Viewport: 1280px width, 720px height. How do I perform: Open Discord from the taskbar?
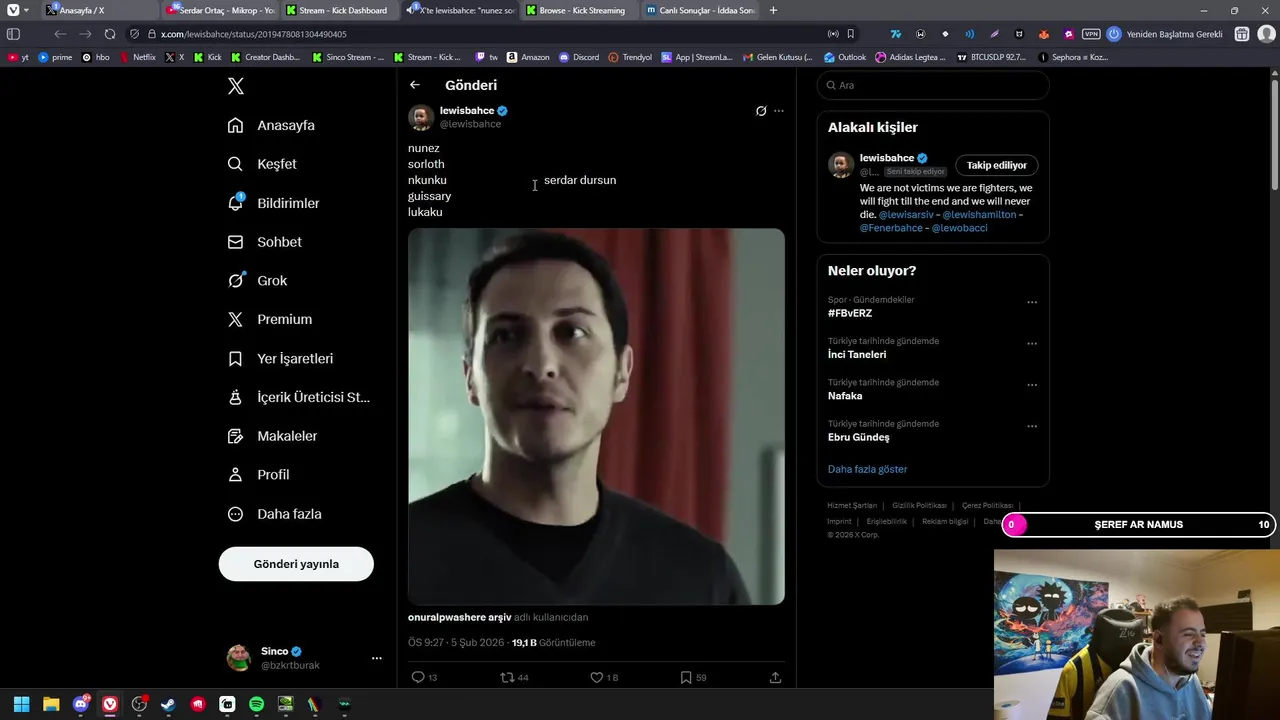click(81, 704)
